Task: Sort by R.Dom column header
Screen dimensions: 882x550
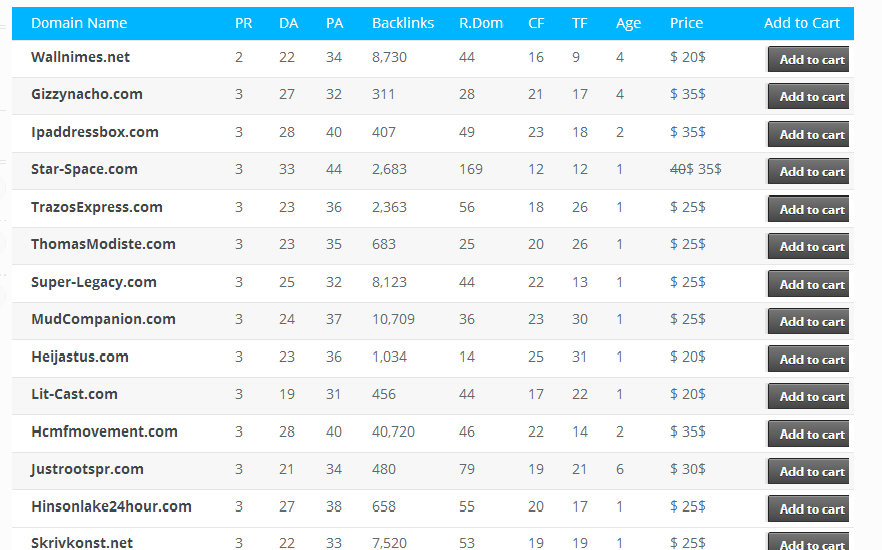Action: coord(481,23)
